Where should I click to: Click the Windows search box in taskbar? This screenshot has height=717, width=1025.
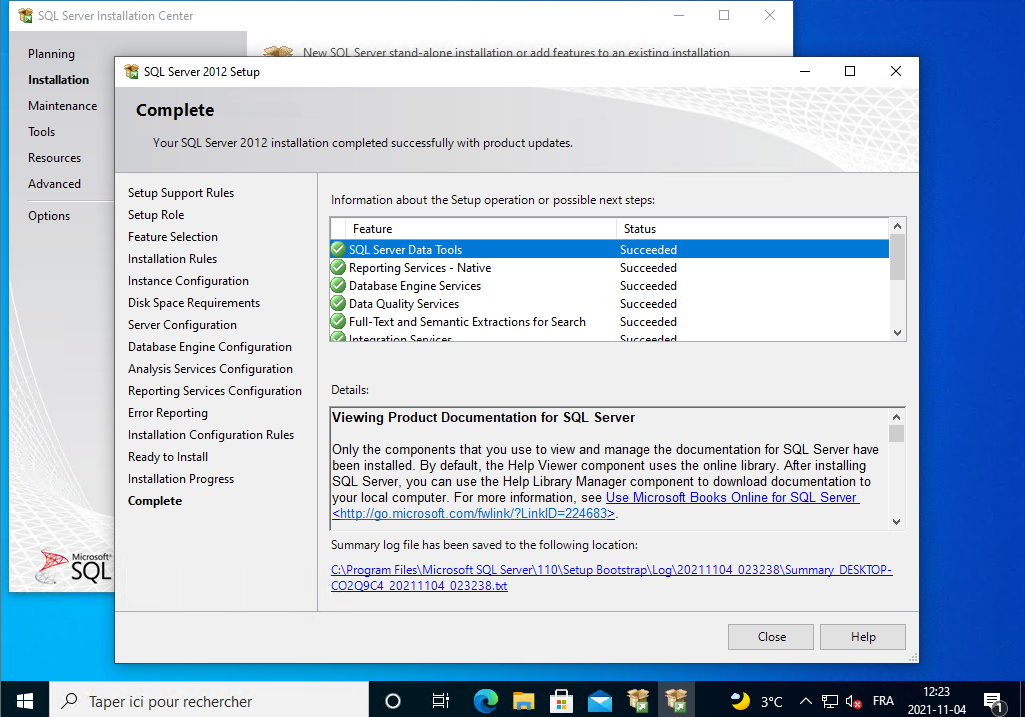point(208,700)
